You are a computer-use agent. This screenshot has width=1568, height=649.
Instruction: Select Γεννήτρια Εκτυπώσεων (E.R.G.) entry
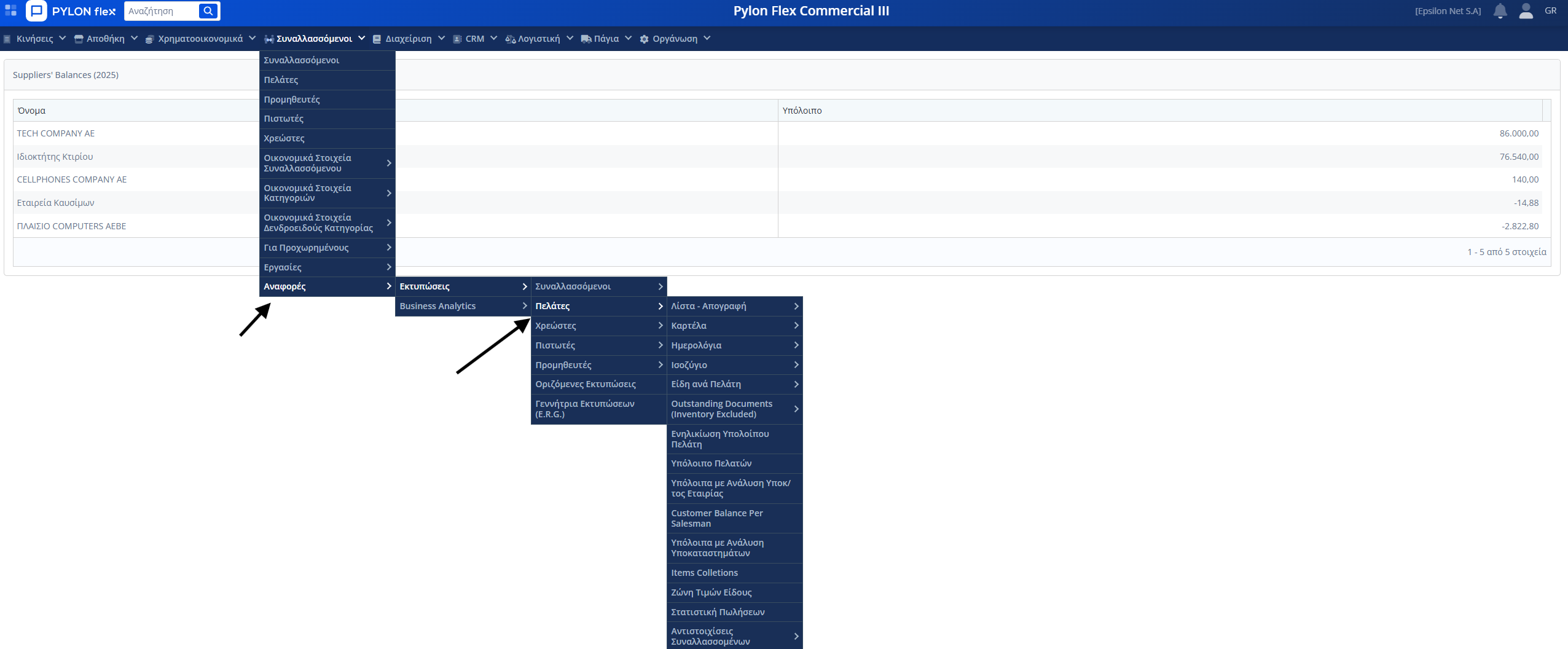pyautogui.click(x=598, y=409)
